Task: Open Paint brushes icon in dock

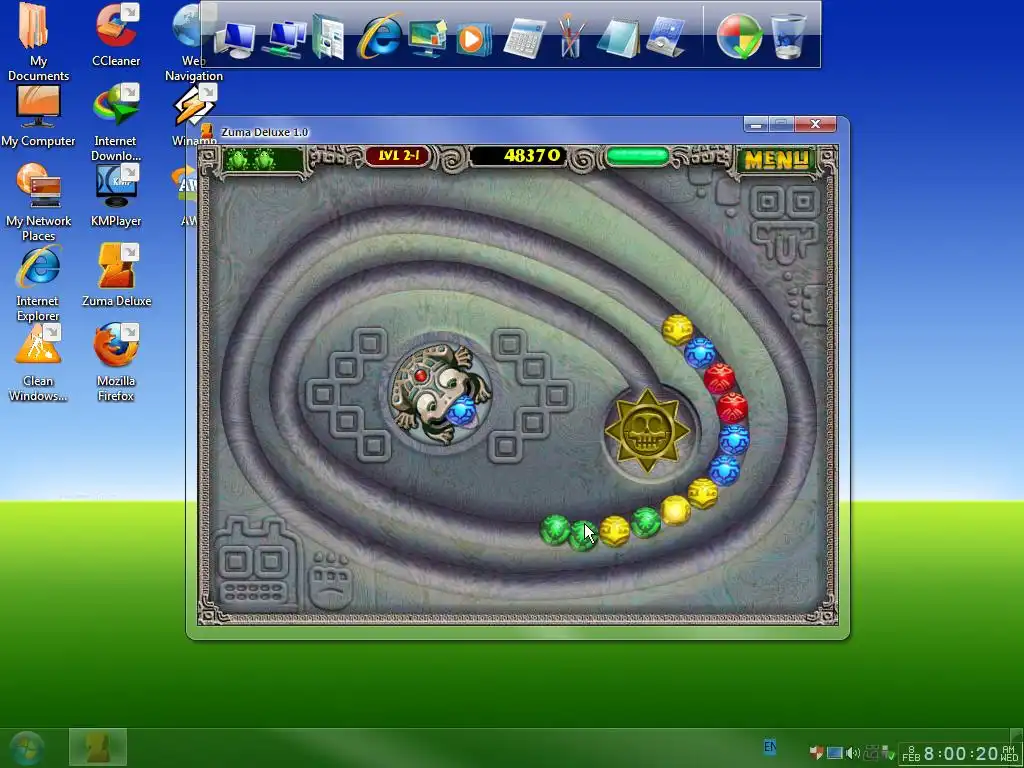Action: pos(570,37)
